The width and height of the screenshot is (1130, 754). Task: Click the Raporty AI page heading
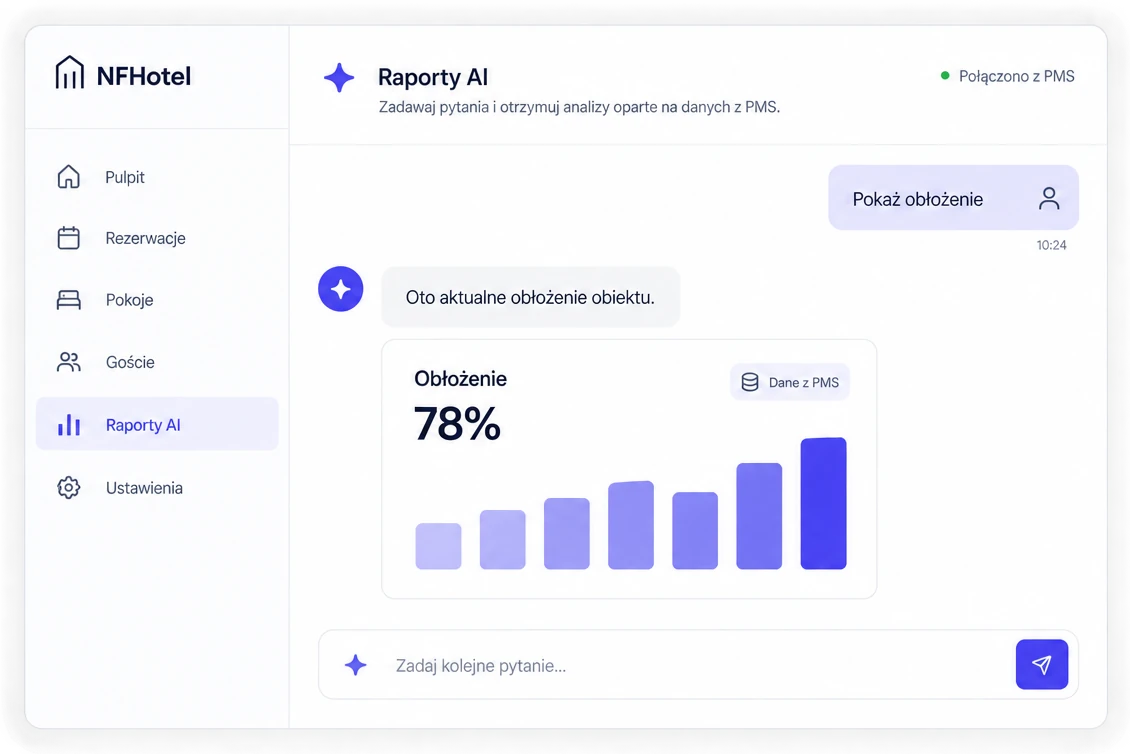pyautogui.click(x=432, y=77)
